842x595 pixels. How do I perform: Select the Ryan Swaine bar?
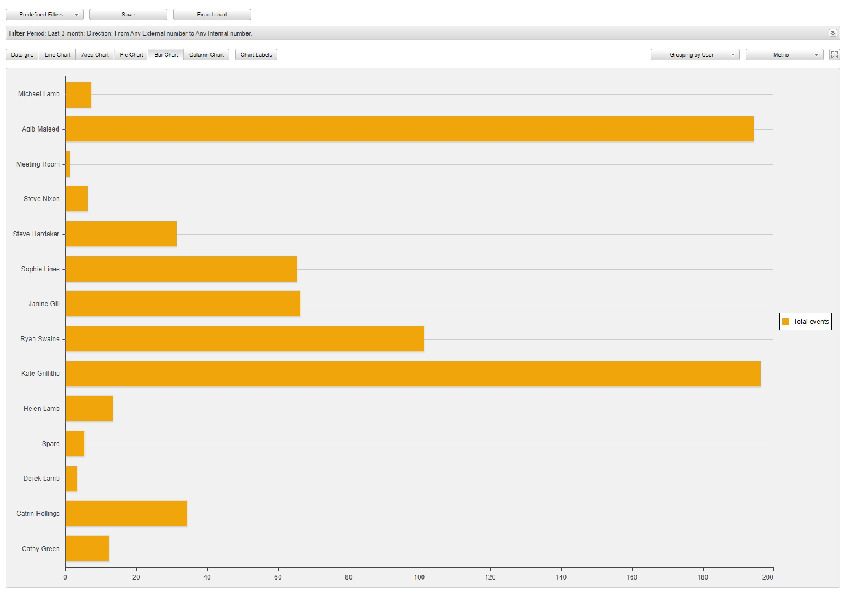point(244,339)
